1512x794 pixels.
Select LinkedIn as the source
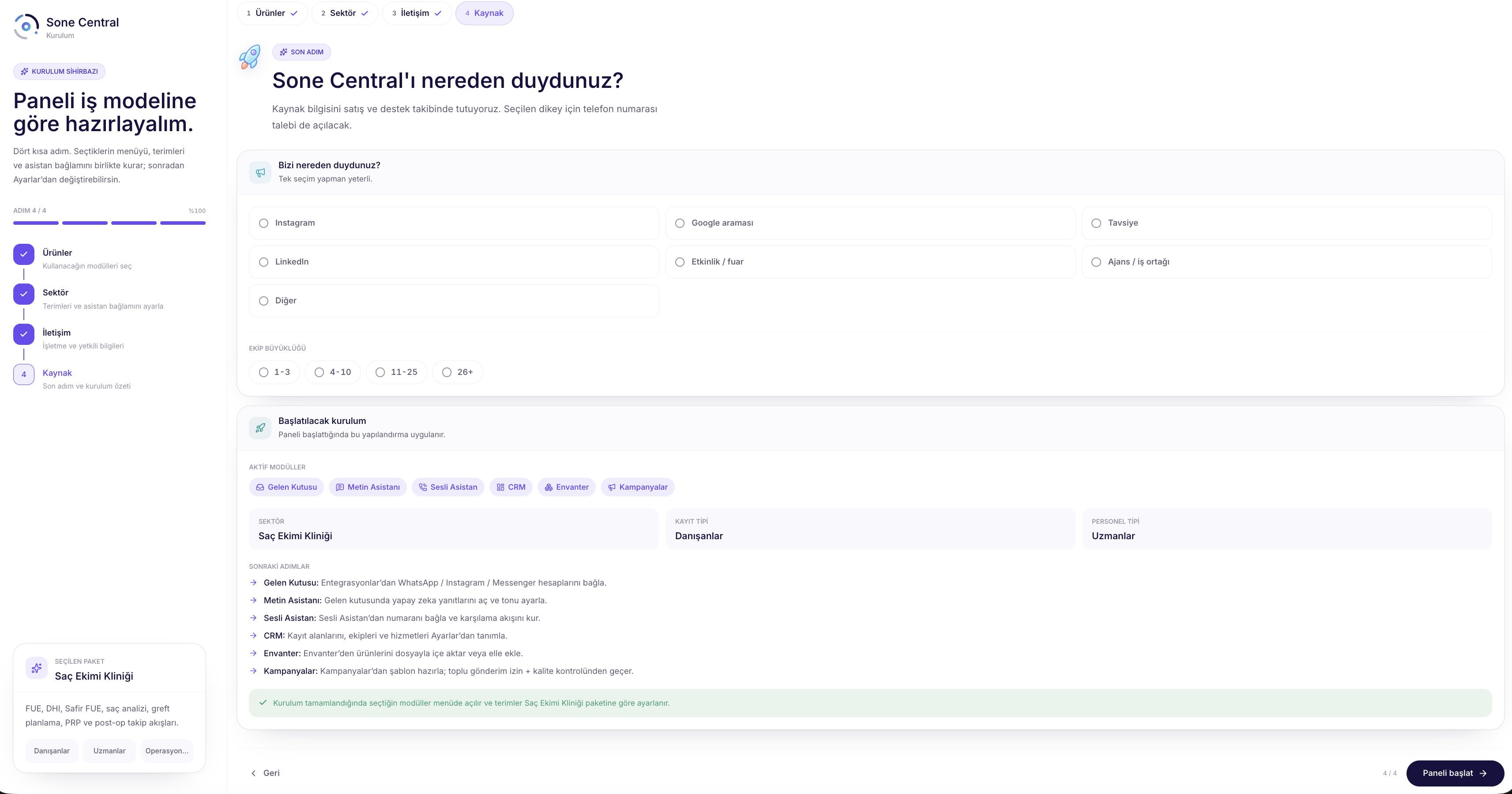[454, 262]
